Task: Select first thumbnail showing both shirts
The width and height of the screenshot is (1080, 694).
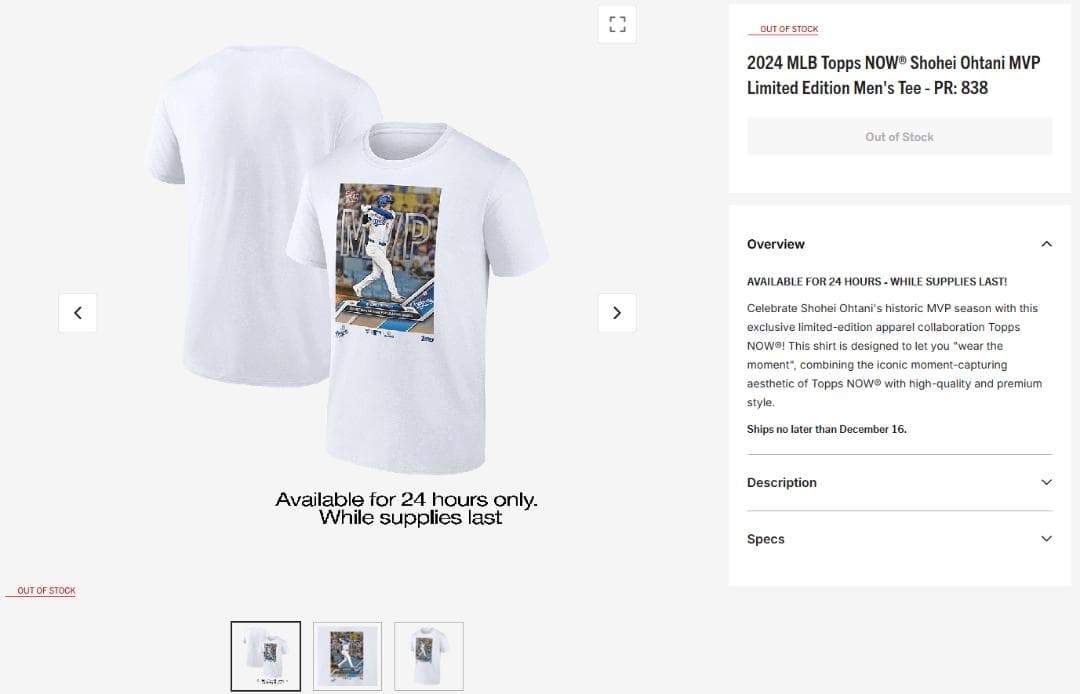Action: point(266,656)
